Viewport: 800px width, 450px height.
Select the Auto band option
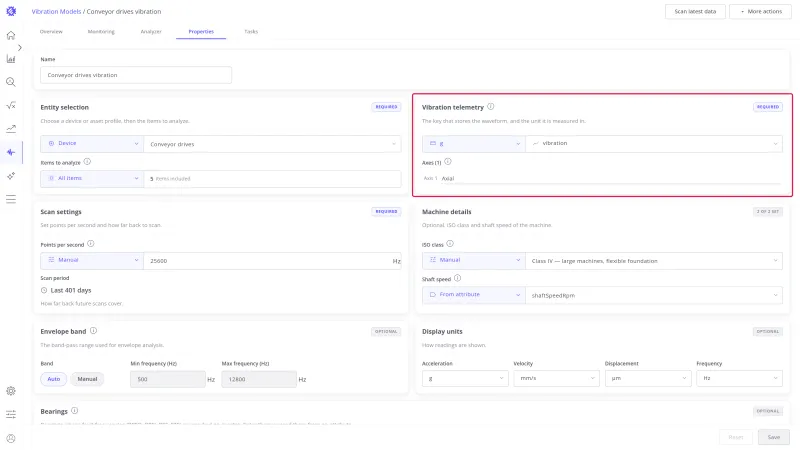click(54, 379)
